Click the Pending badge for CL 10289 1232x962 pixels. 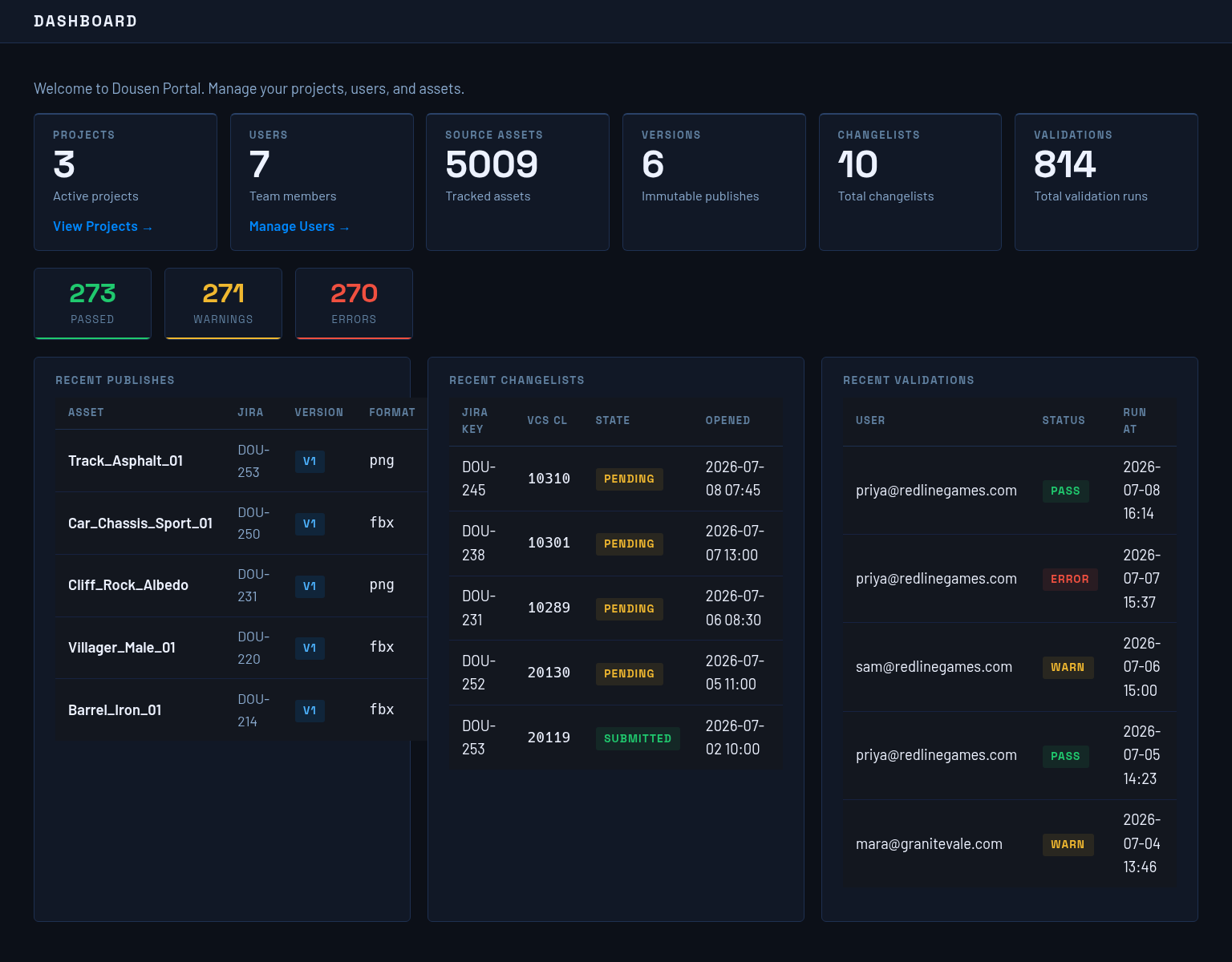tap(629, 609)
